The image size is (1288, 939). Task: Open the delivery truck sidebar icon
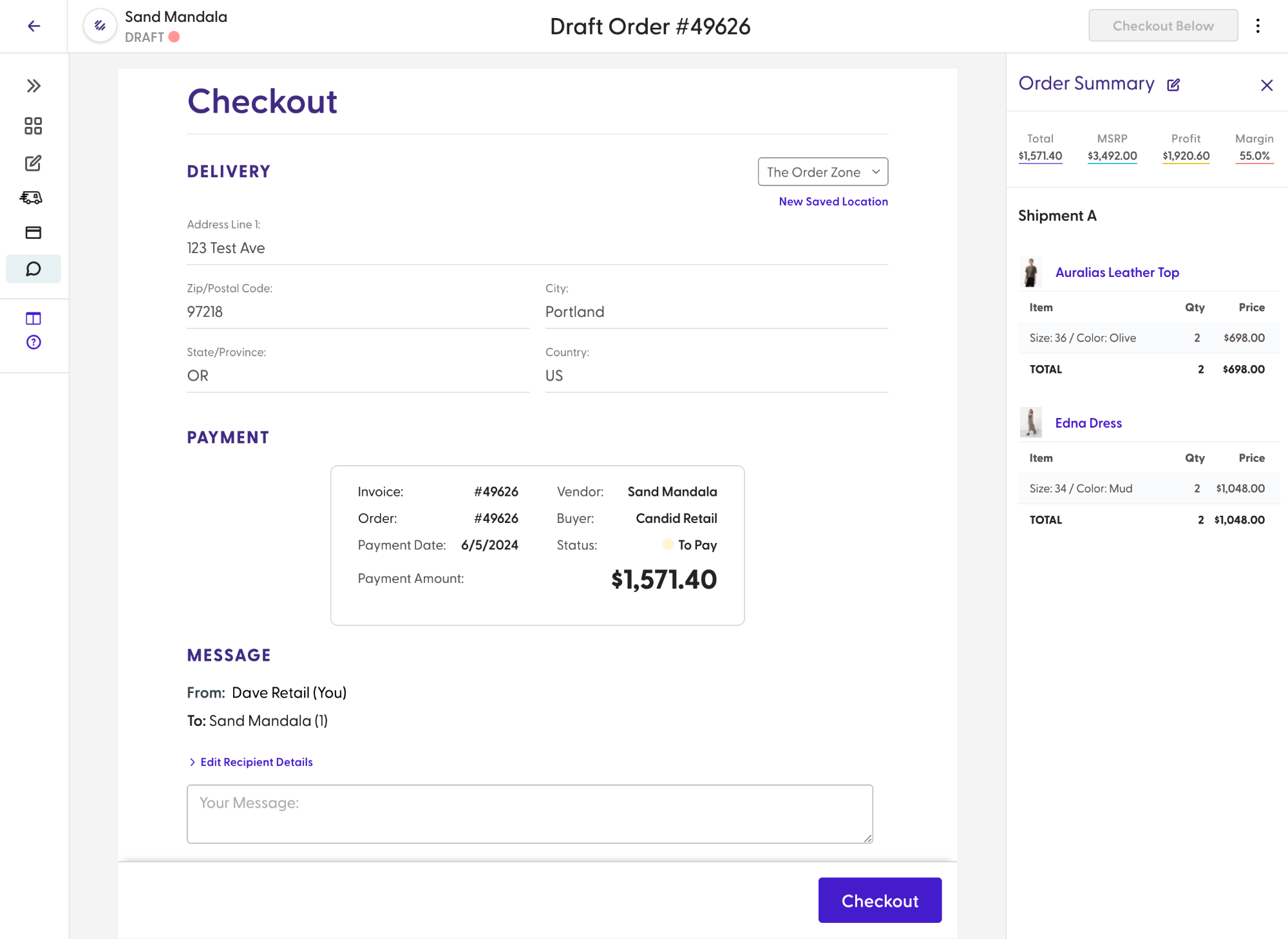(x=32, y=198)
